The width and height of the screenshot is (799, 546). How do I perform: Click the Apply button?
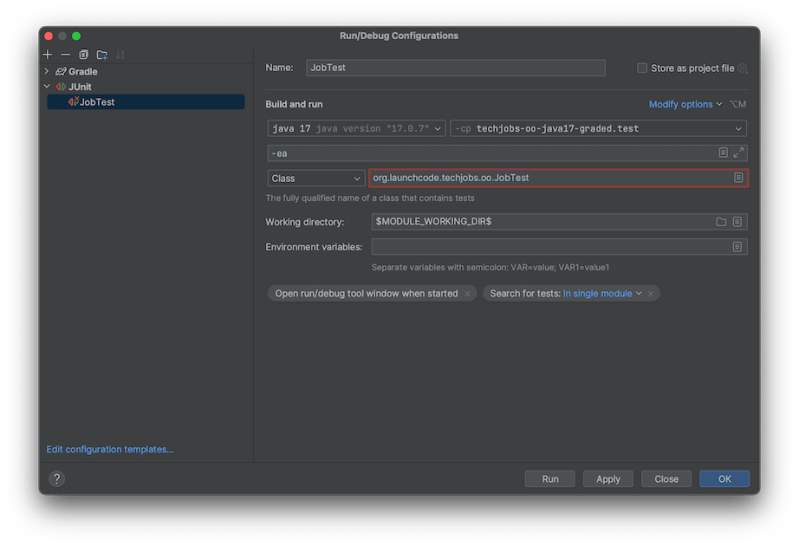coord(608,479)
